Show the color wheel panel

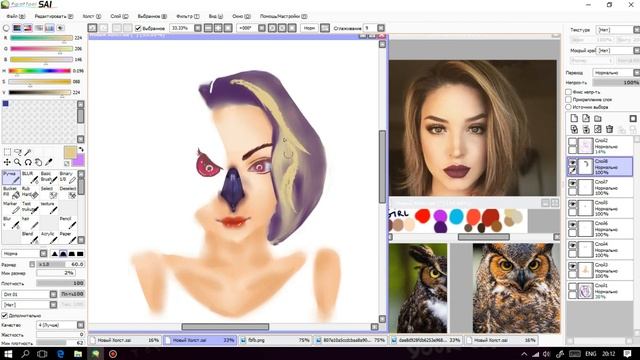pyautogui.click(x=6, y=28)
